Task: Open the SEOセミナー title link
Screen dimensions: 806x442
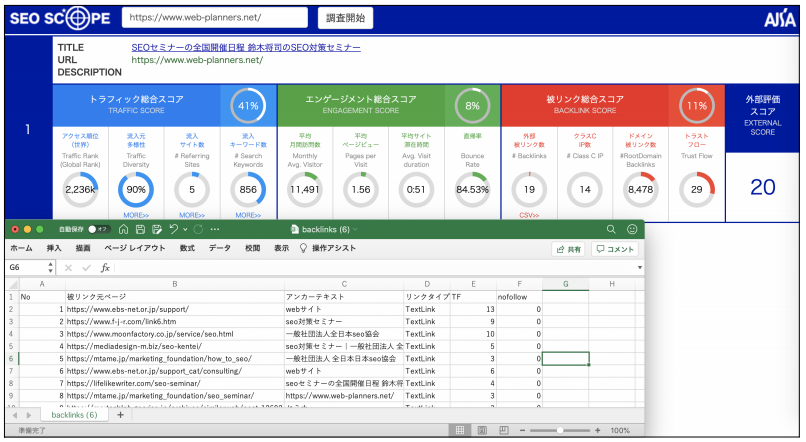Action: pos(246,48)
